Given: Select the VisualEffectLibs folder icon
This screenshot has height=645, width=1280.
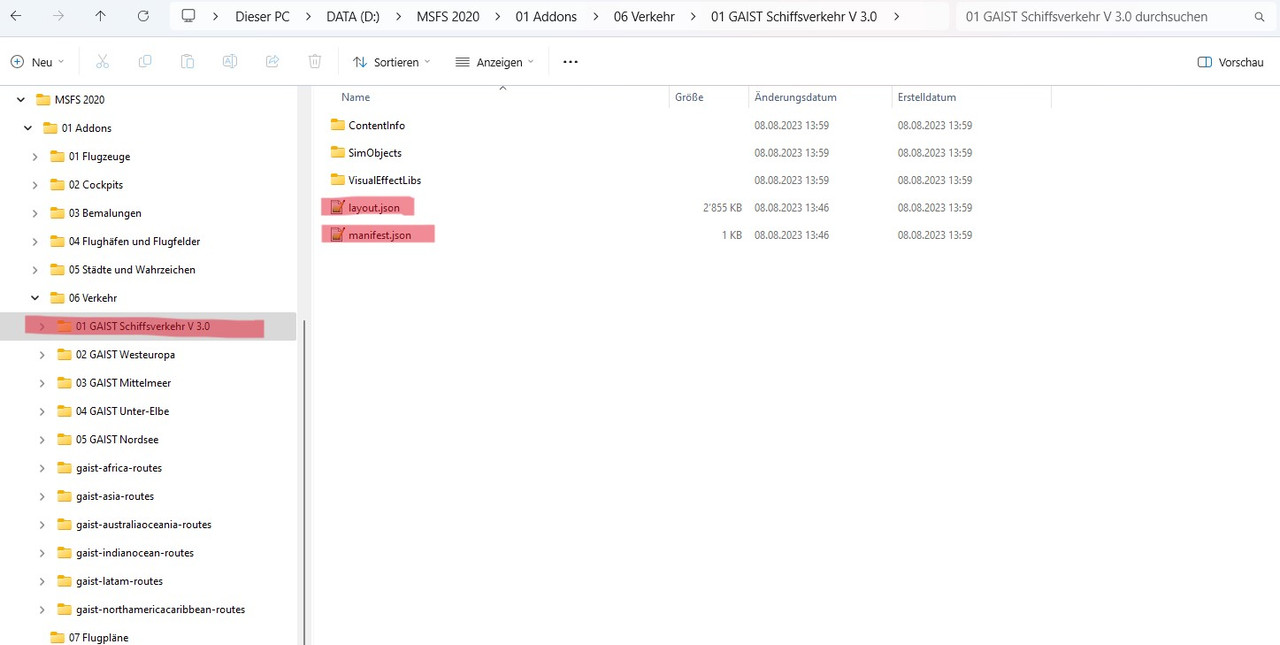Looking at the screenshot, I should click(337, 180).
